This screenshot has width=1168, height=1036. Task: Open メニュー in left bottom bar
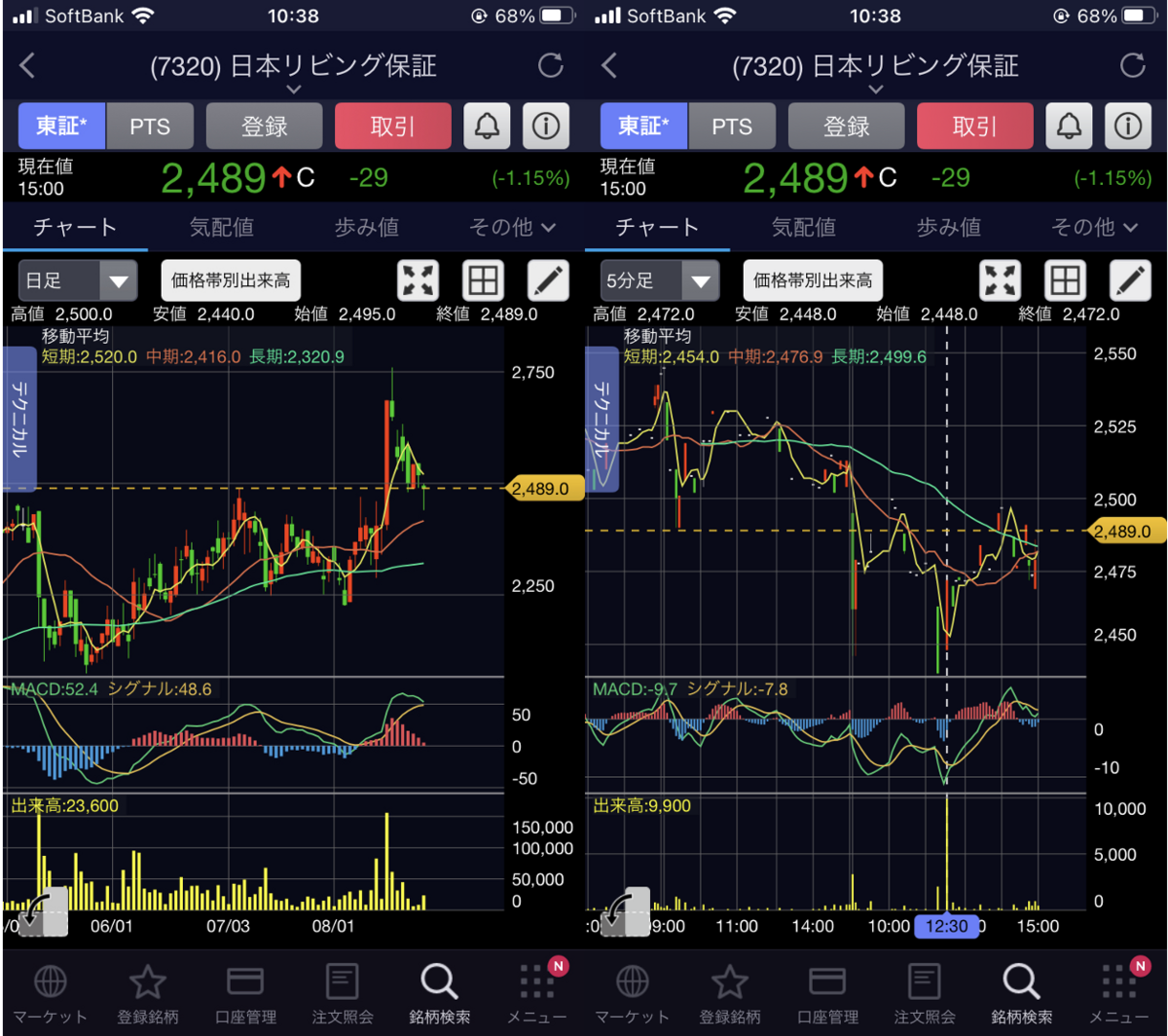(537, 994)
